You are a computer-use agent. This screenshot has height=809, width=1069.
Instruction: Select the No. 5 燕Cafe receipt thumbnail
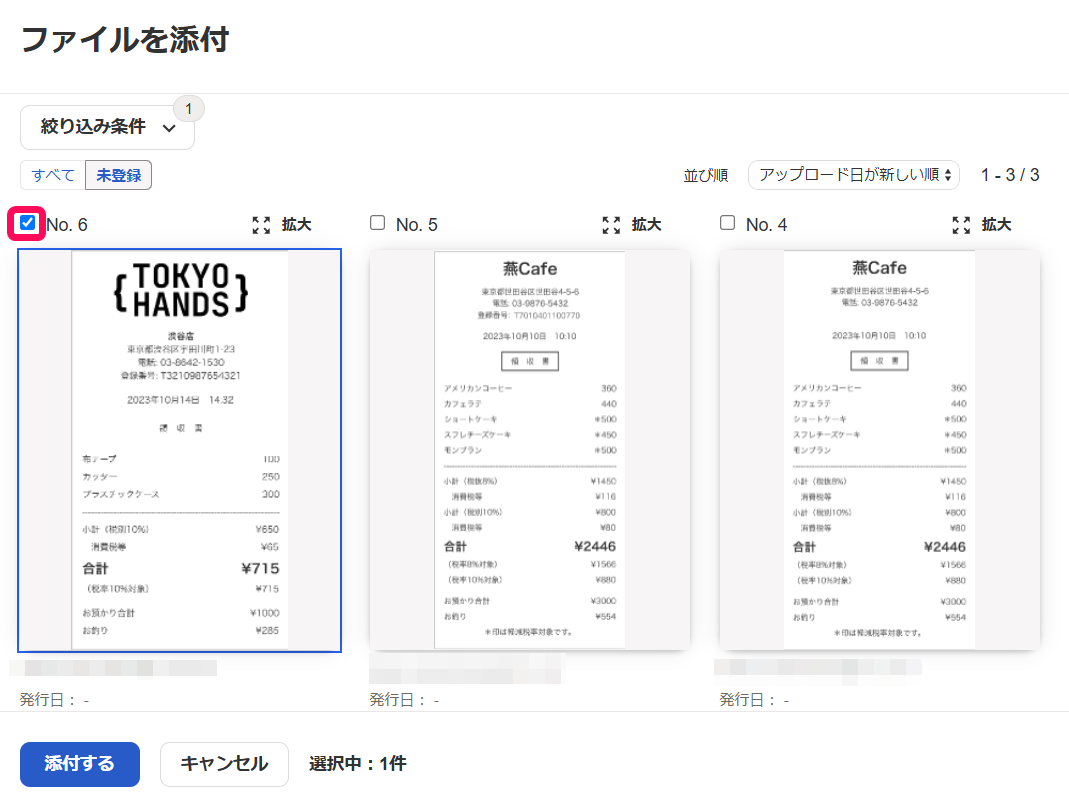pos(530,450)
